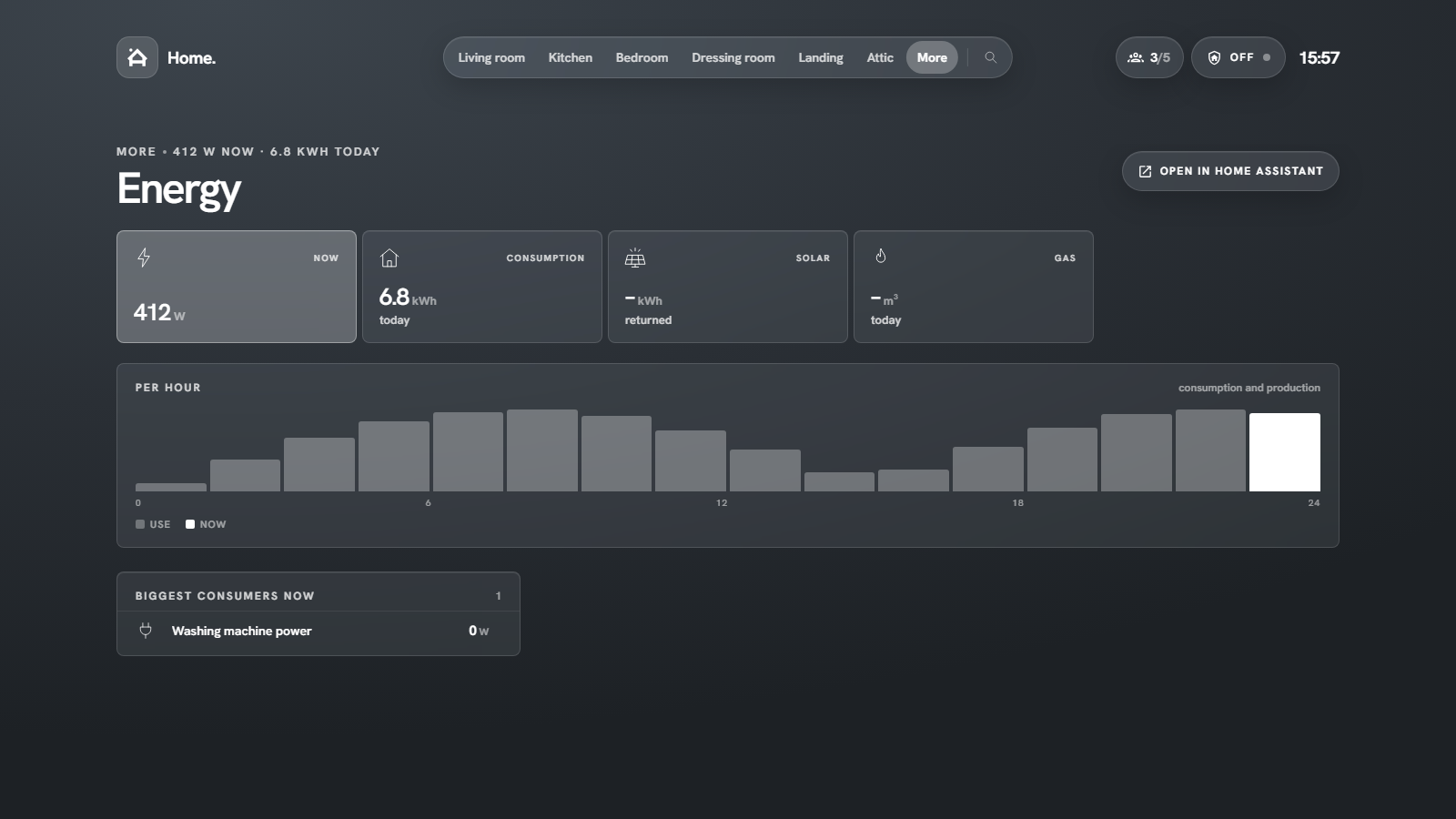The width and height of the screenshot is (1456, 819).
Task: Toggle the alarm shield OFF button
Action: [x=1238, y=57]
